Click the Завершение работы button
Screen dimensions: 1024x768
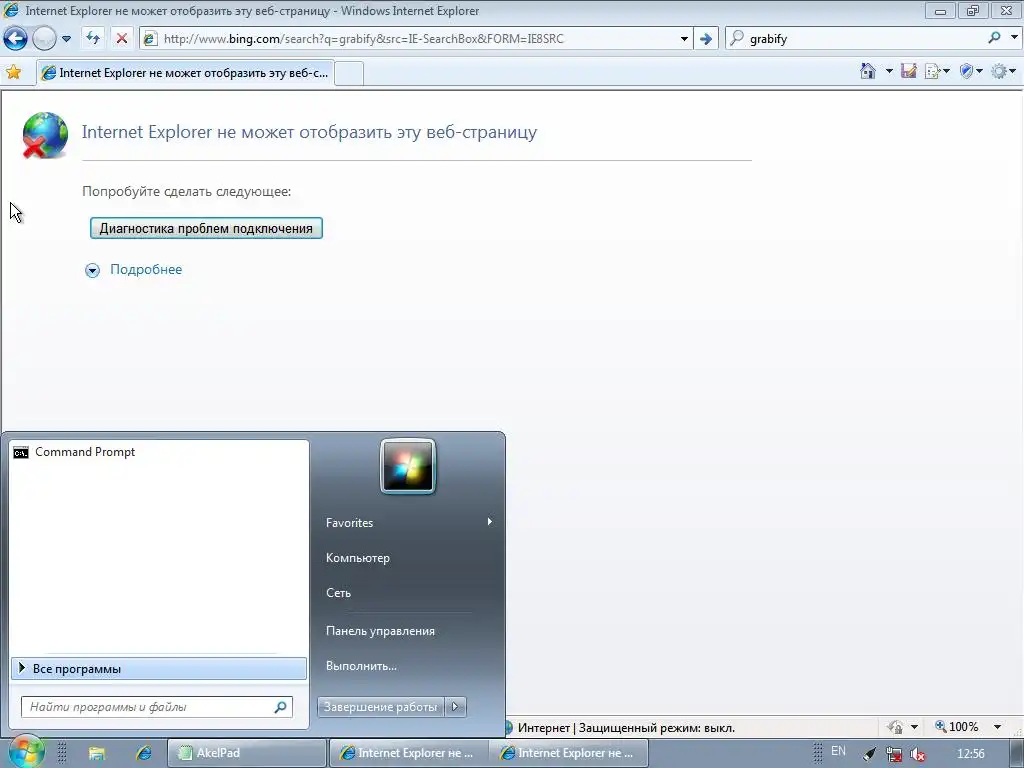tap(380, 707)
